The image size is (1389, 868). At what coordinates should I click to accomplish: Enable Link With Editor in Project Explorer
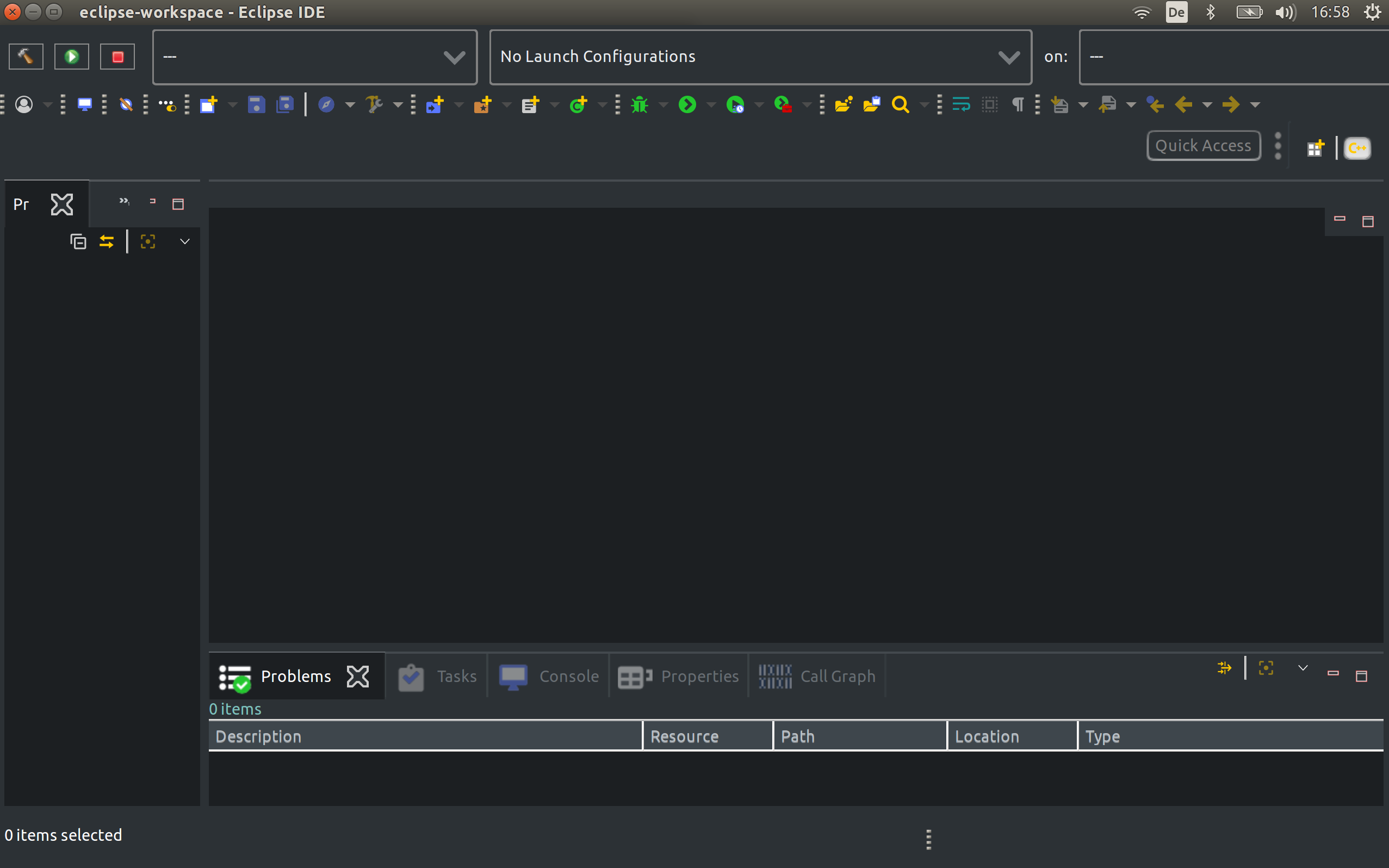coord(107,241)
